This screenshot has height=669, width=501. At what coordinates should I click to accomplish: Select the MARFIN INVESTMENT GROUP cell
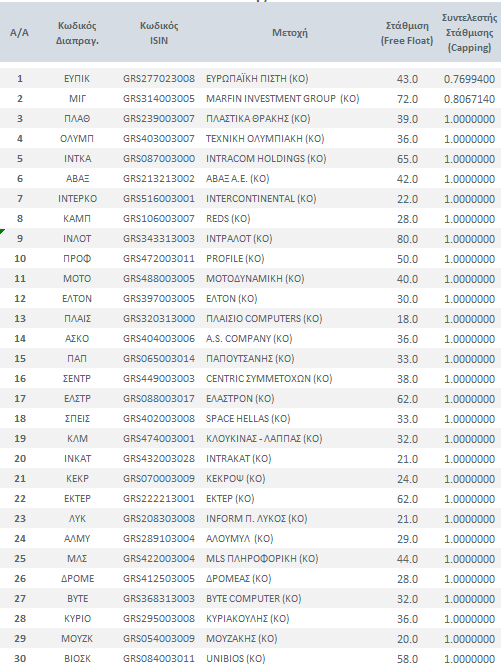click(x=283, y=99)
